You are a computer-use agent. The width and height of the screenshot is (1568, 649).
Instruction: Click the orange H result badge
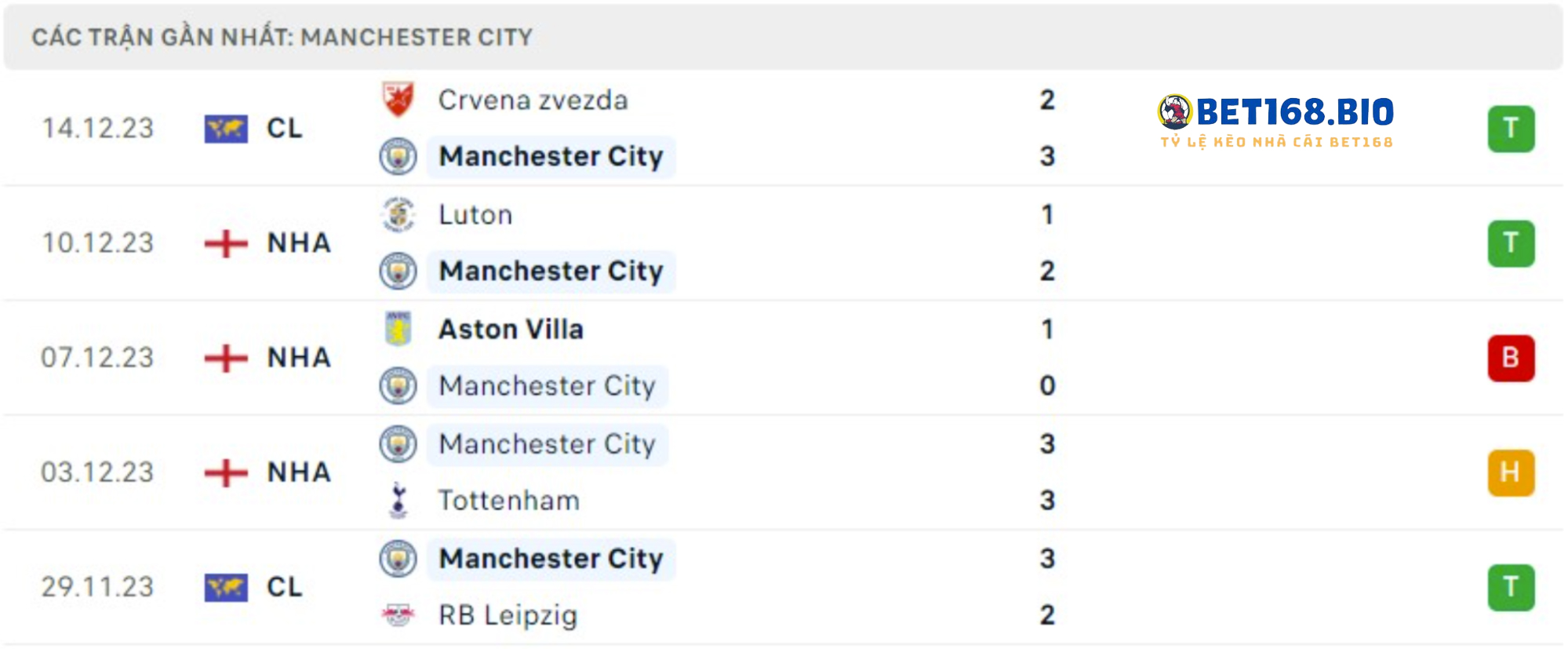[x=1511, y=472]
